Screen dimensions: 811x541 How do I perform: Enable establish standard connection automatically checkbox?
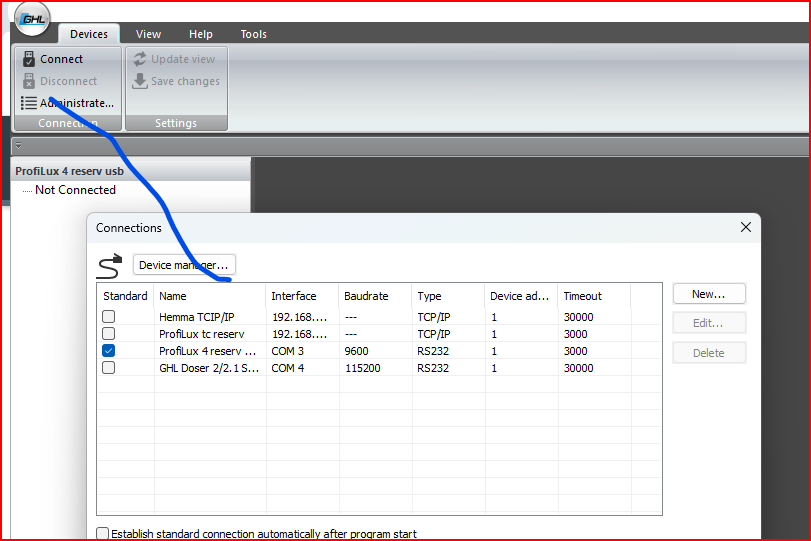coord(102,533)
